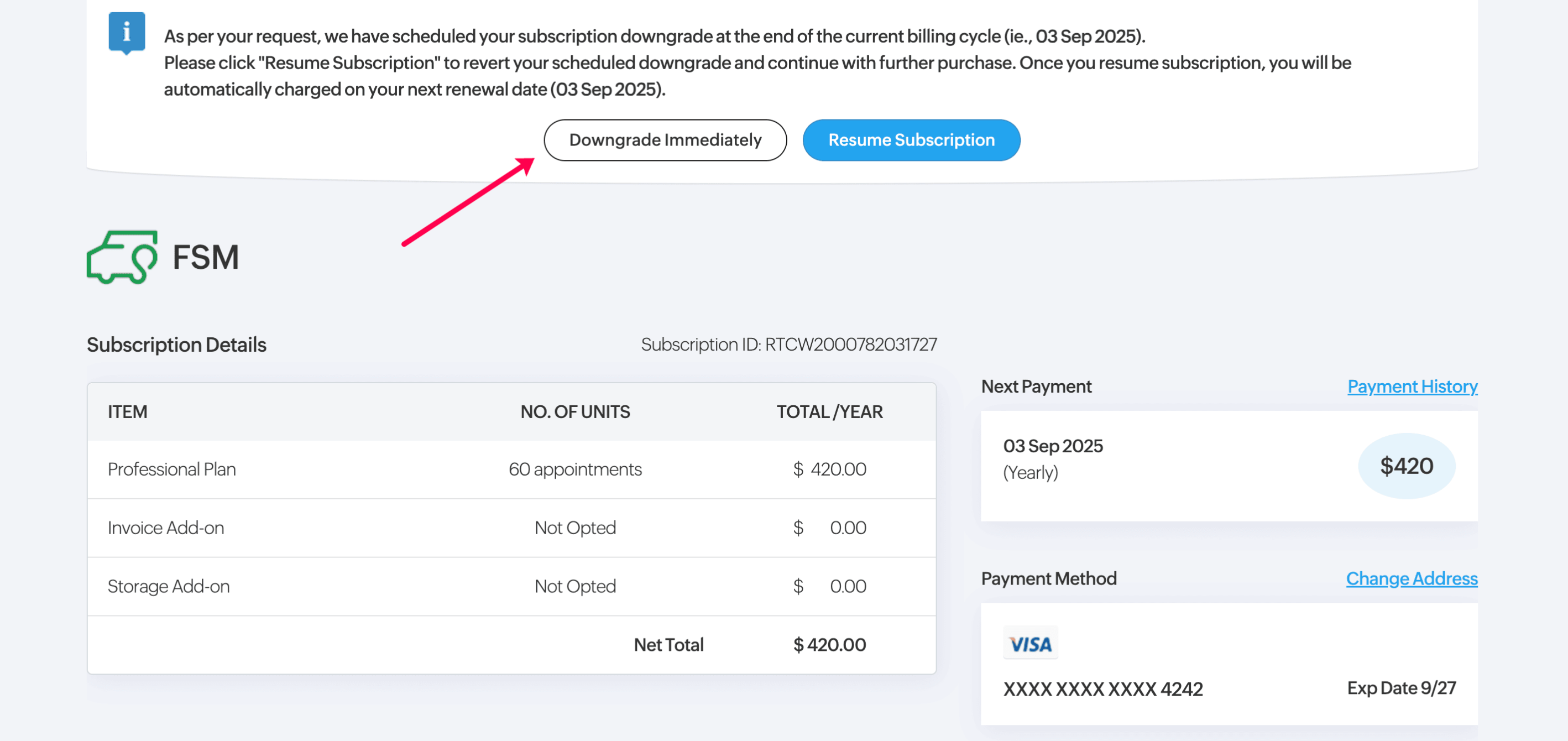Click the blue info icon
This screenshot has width=1568, height=741.
coord(127,33)
